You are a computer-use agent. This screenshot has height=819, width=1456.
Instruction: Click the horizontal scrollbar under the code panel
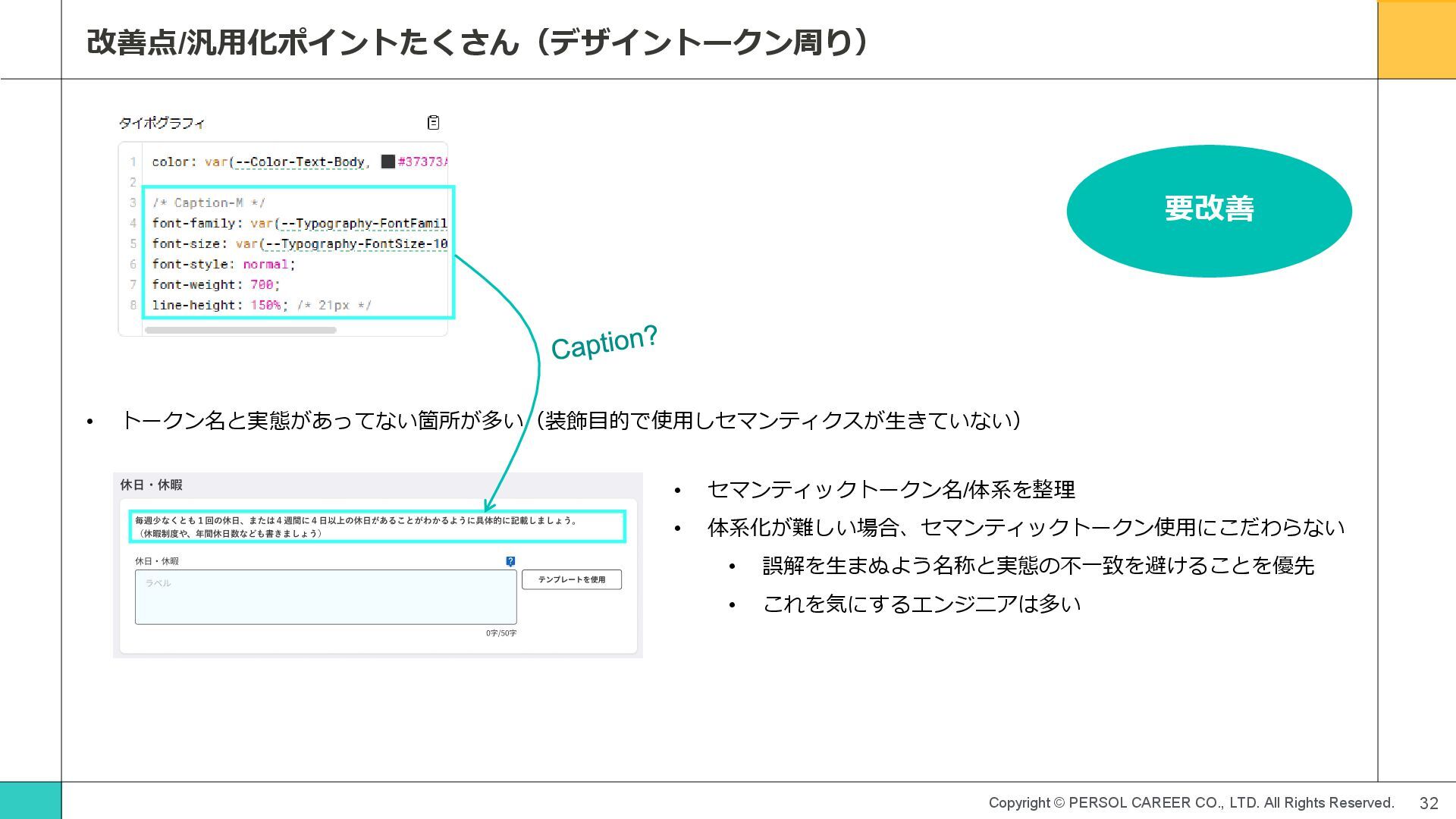click(x=240, y=330)
